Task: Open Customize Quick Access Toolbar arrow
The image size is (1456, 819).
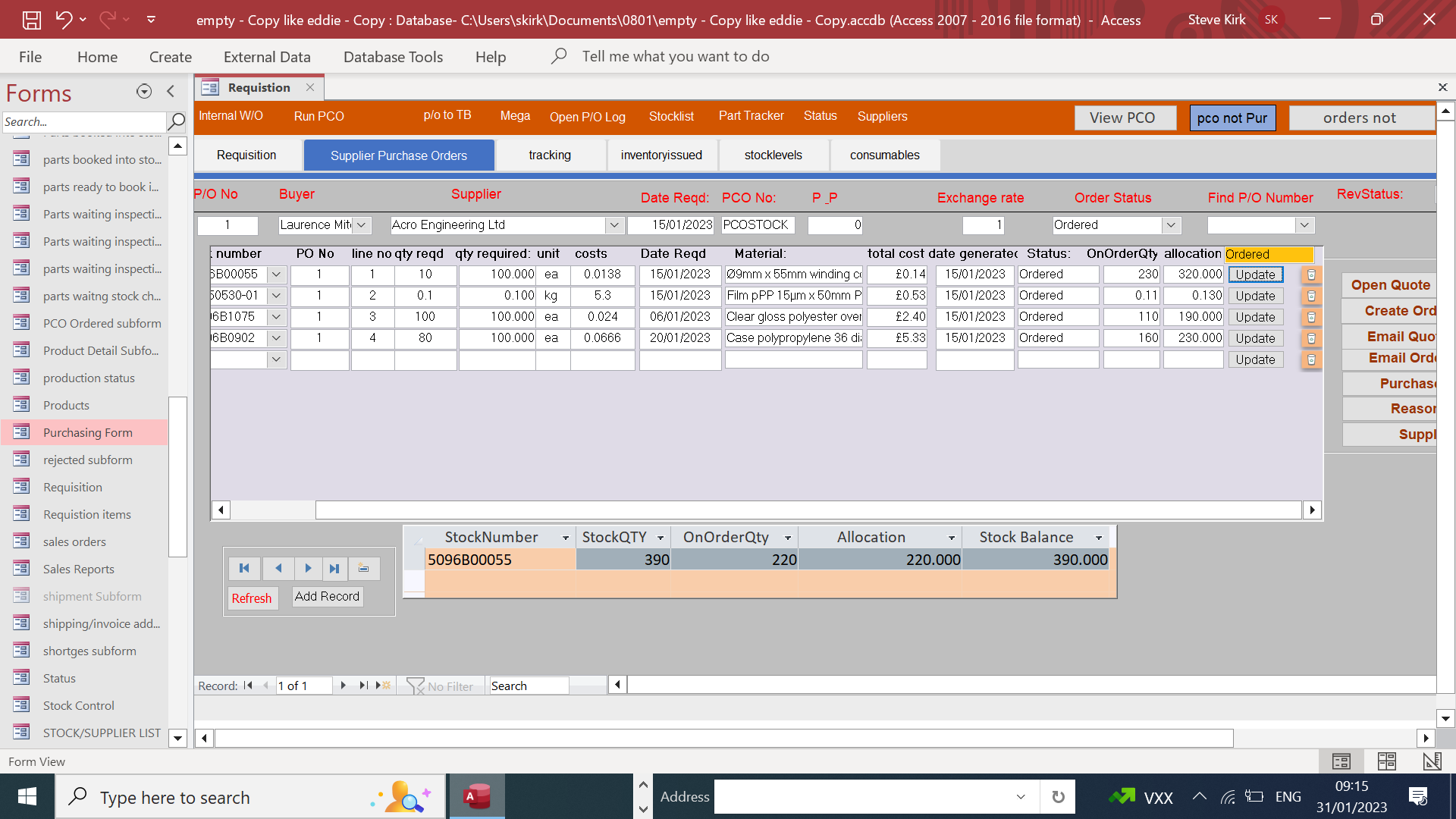Action: click(151, 20)
